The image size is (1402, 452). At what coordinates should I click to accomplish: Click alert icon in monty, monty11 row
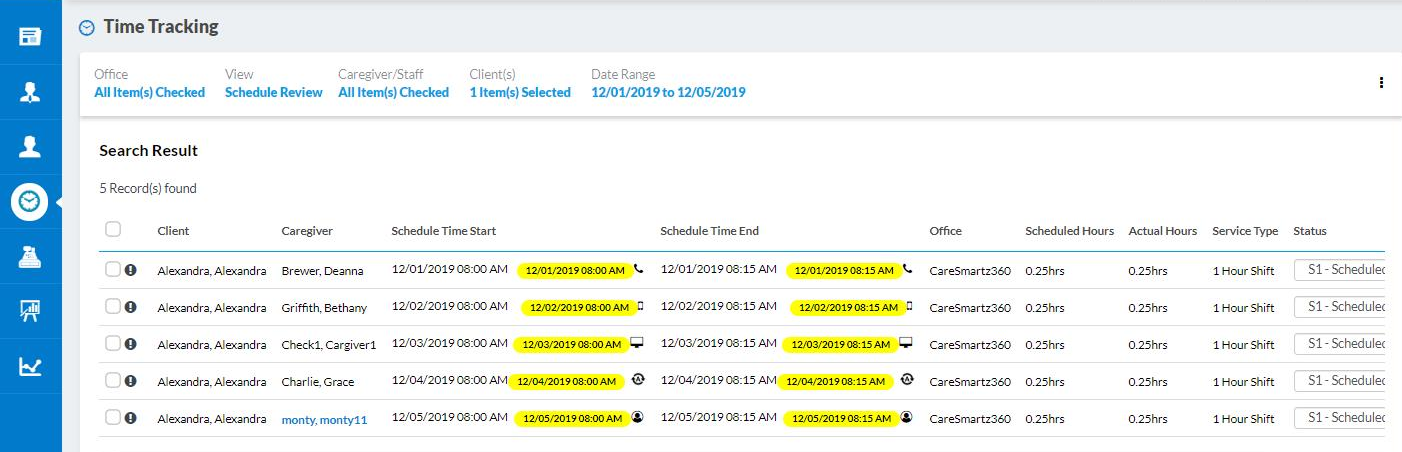pos(130,418)
